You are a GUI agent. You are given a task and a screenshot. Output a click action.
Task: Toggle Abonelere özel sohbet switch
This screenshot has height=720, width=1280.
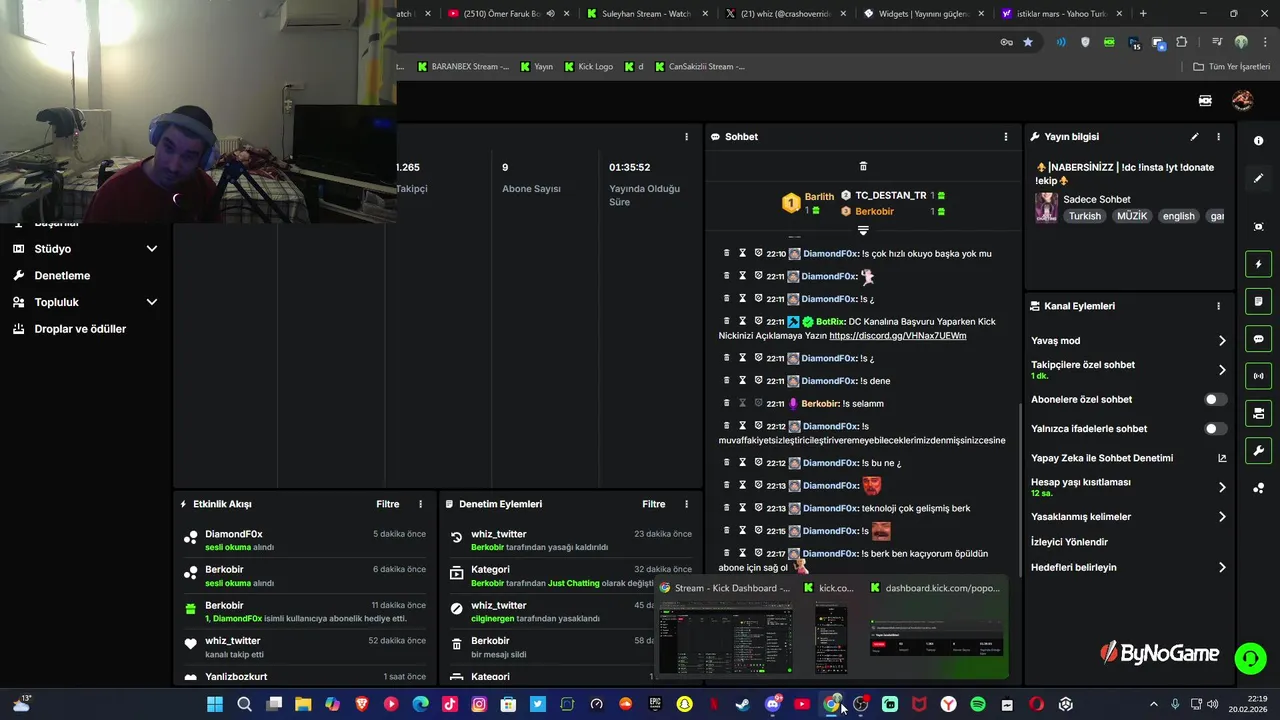(1215, 399)
